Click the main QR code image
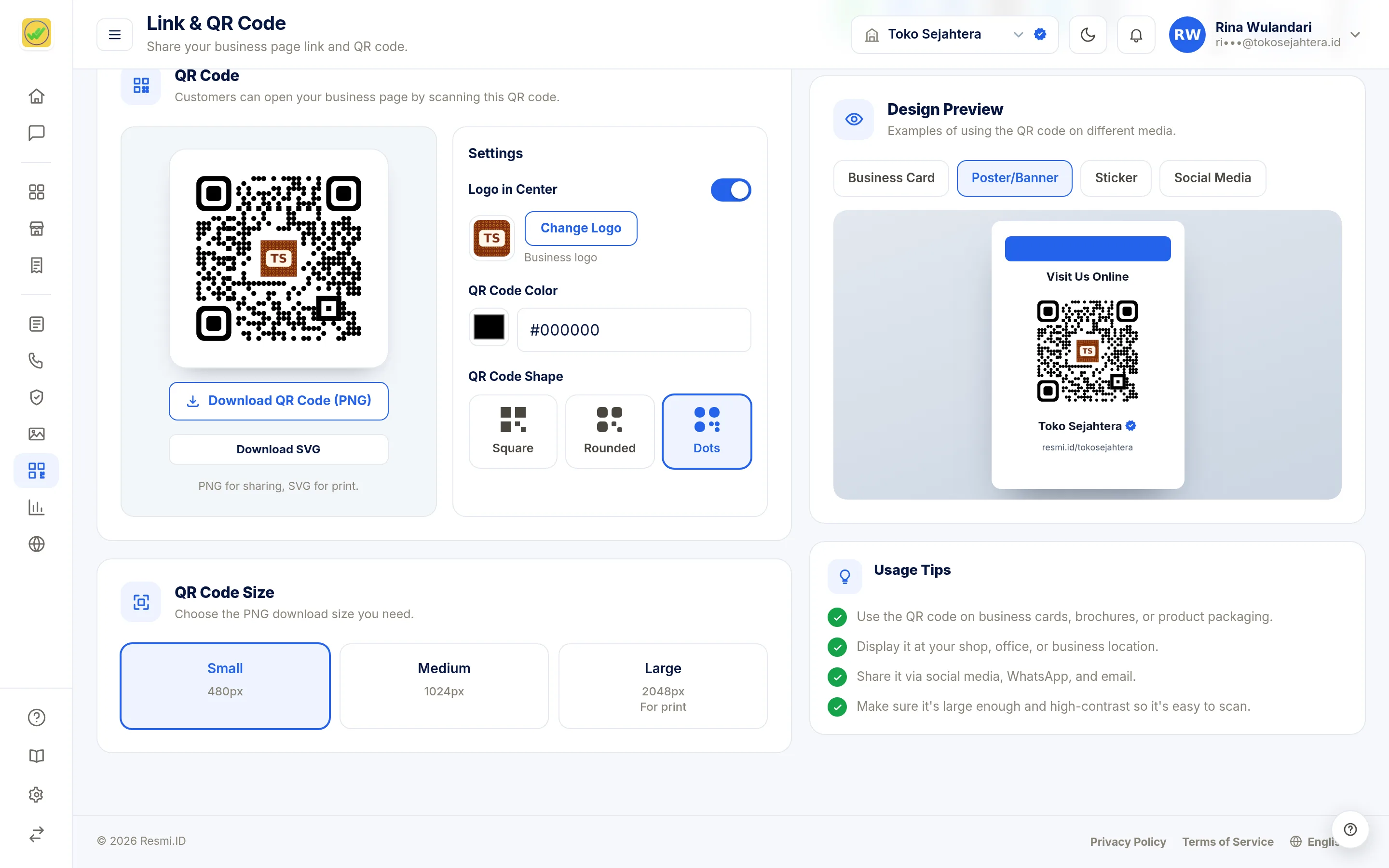Viewport: 1389px width, 868px height. coord(278,258)
